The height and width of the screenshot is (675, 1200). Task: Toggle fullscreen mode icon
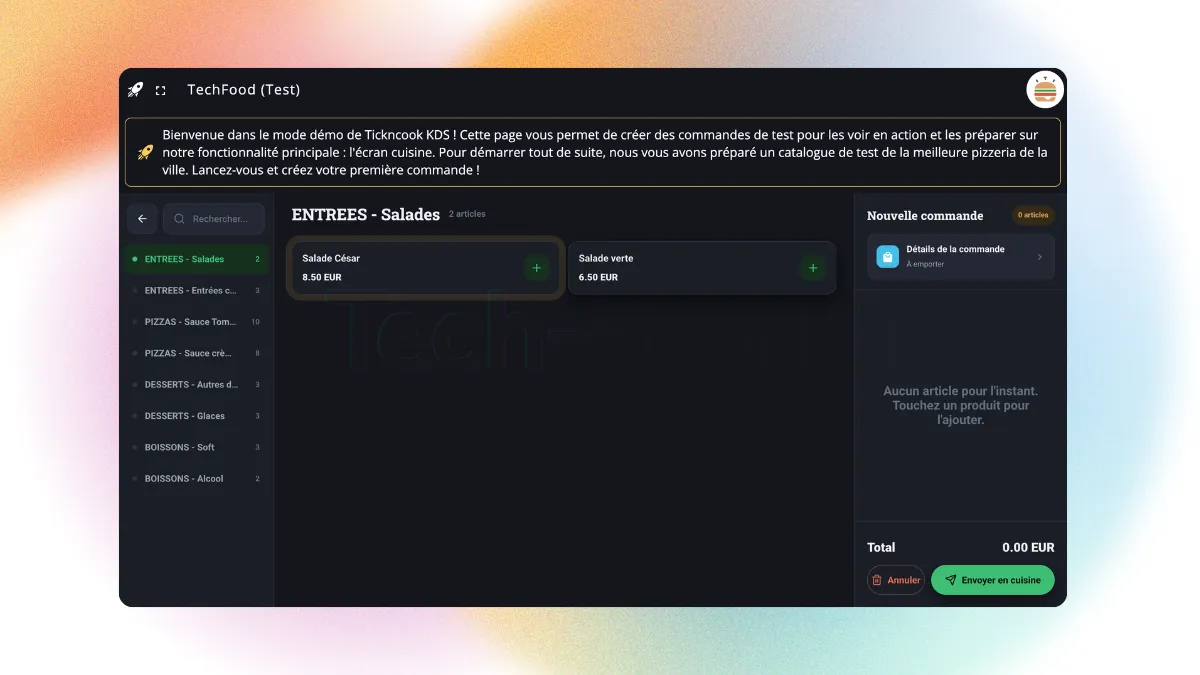coord(160,90)
